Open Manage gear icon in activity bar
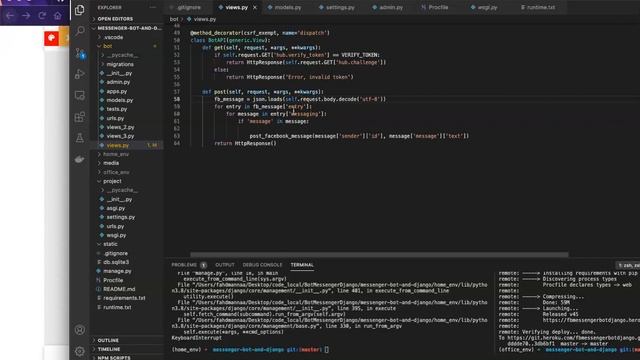This screenshot has height=360, width=640. click(x=80, y=351)
